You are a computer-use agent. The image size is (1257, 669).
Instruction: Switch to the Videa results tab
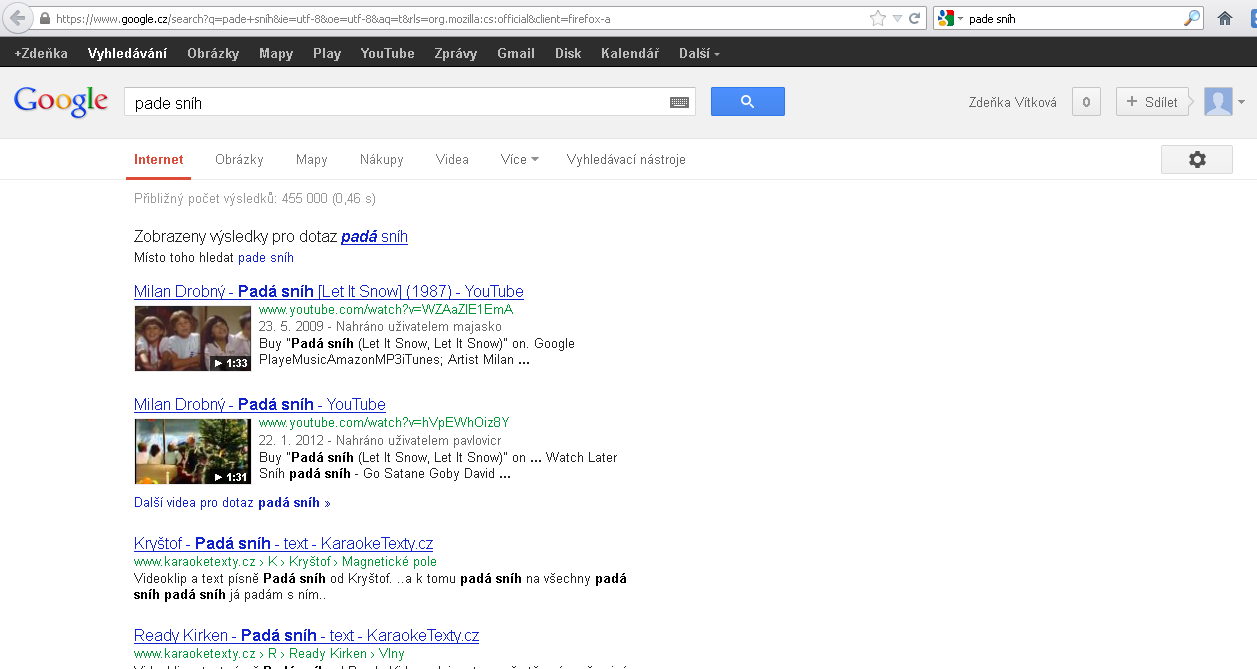452,160
